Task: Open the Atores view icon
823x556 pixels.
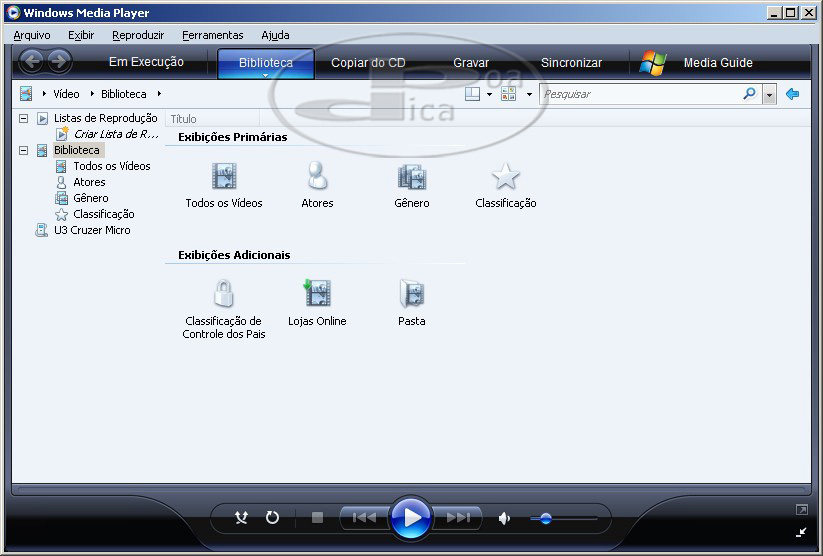Action: (x=317, y=178)
